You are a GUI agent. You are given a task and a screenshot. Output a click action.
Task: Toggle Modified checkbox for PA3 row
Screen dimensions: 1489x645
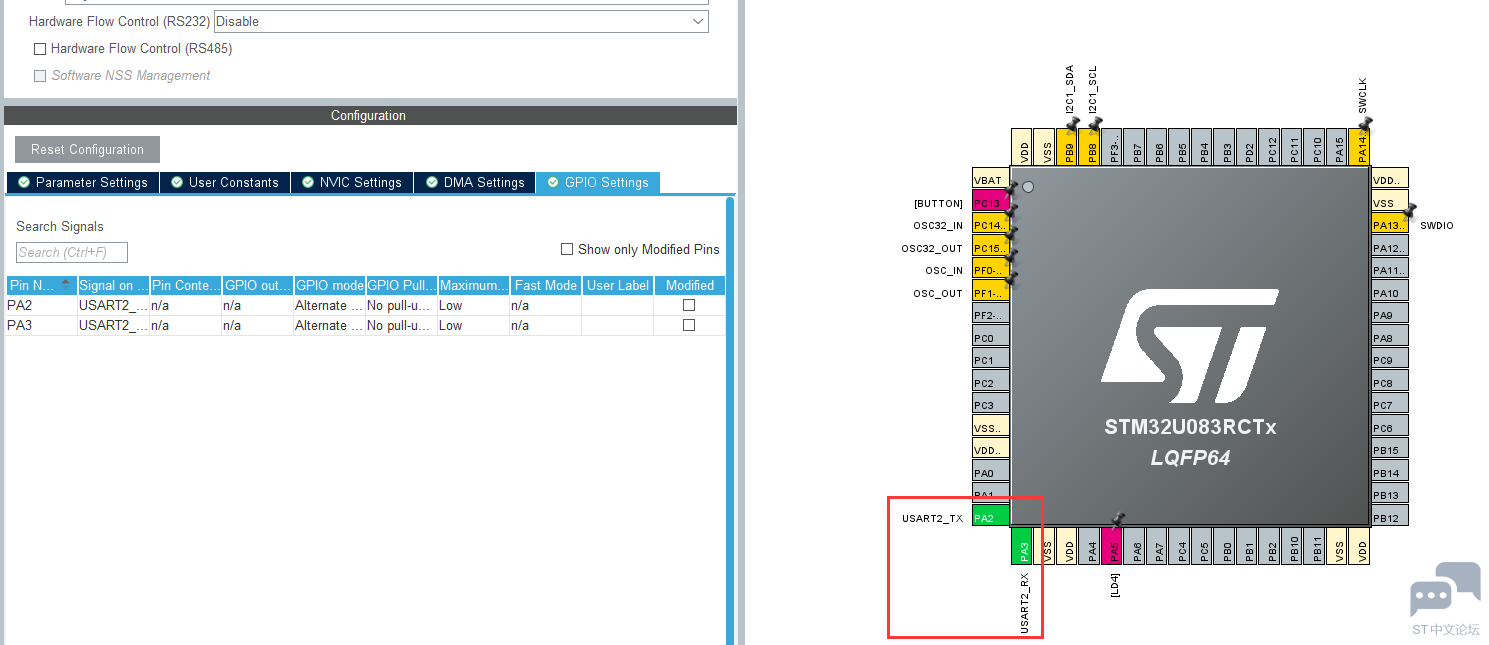pos(689,325)
